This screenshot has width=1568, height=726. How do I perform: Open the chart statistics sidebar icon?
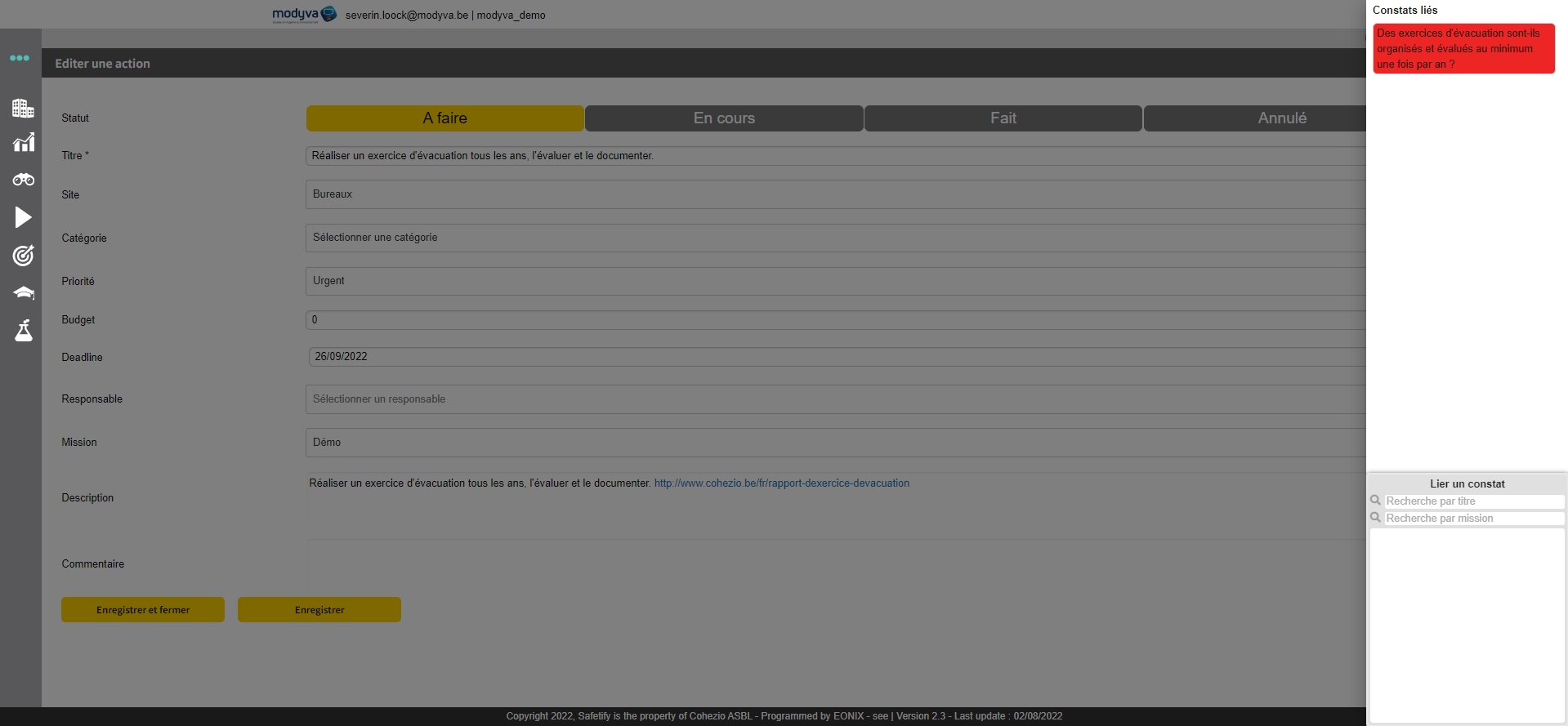(23, 143)
